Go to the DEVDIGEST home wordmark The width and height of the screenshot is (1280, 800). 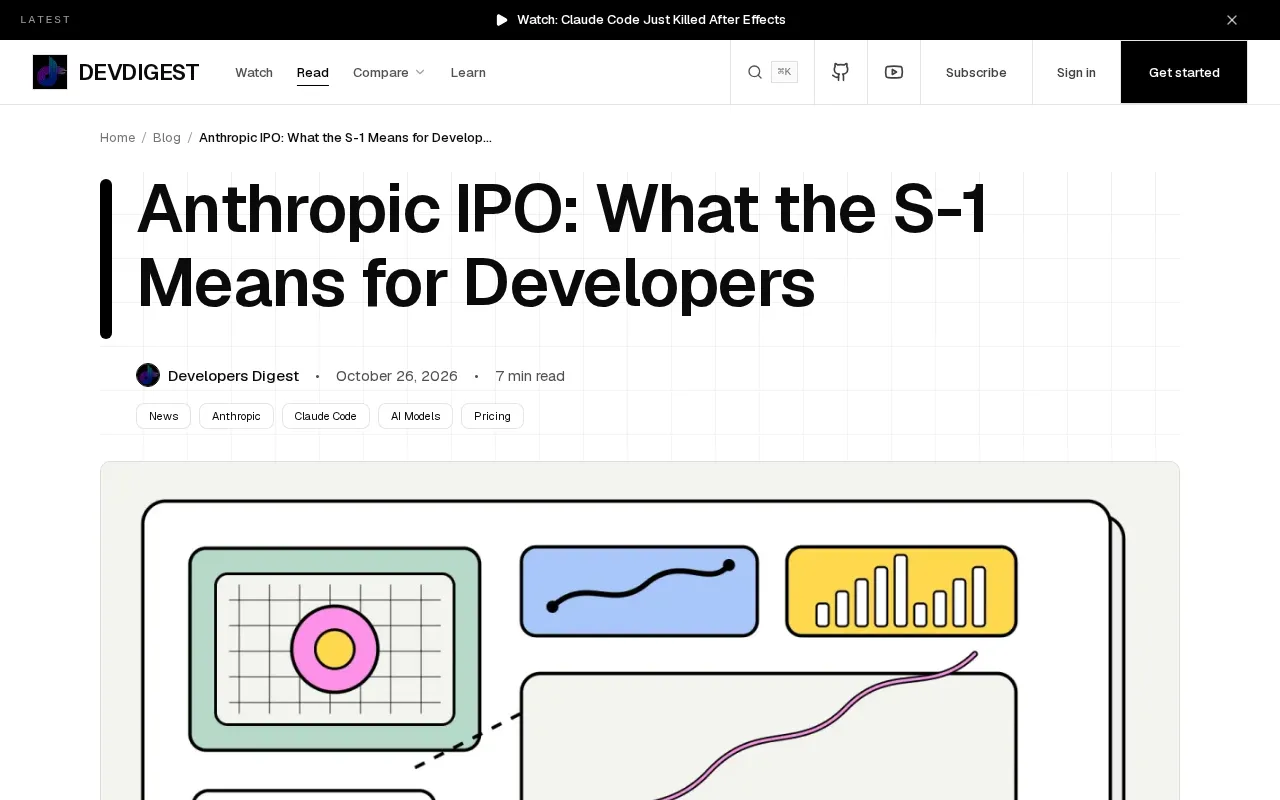point(139,72)
